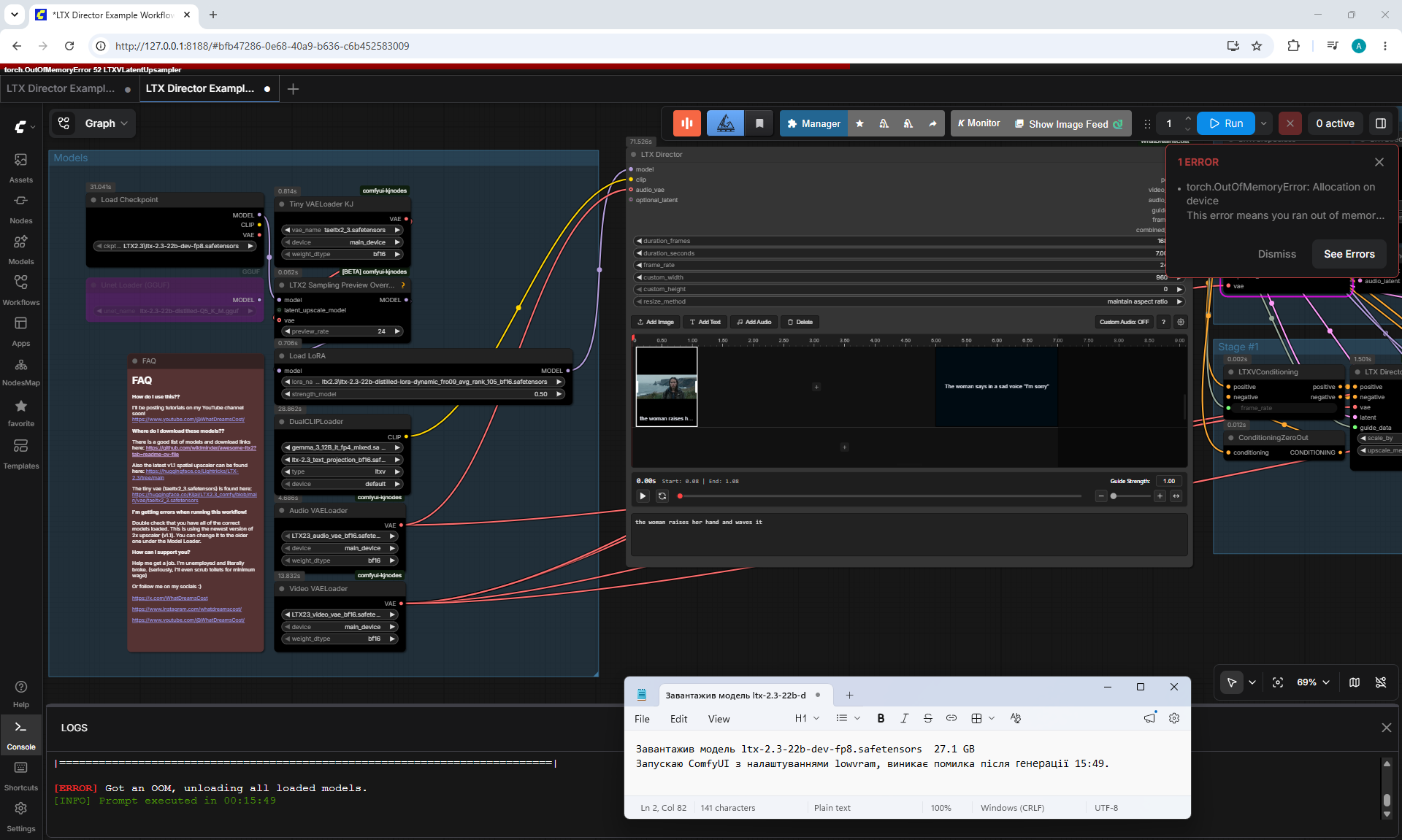Open the Graph view dropdown
Viewport: 1402px width, 840px height.
[x=107, y=123]
